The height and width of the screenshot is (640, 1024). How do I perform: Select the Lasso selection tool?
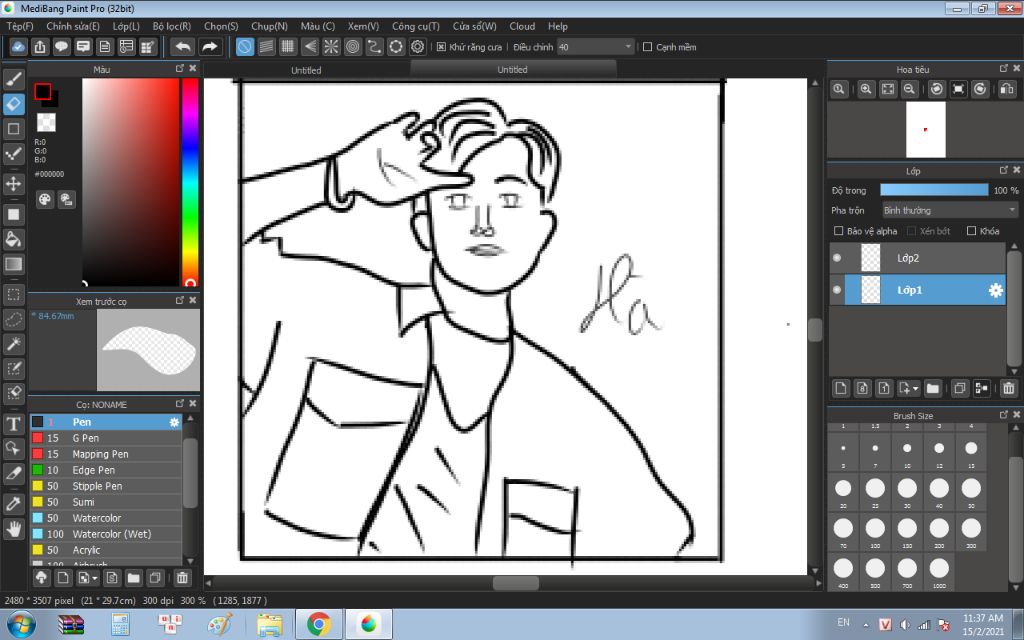coord(14,319)
